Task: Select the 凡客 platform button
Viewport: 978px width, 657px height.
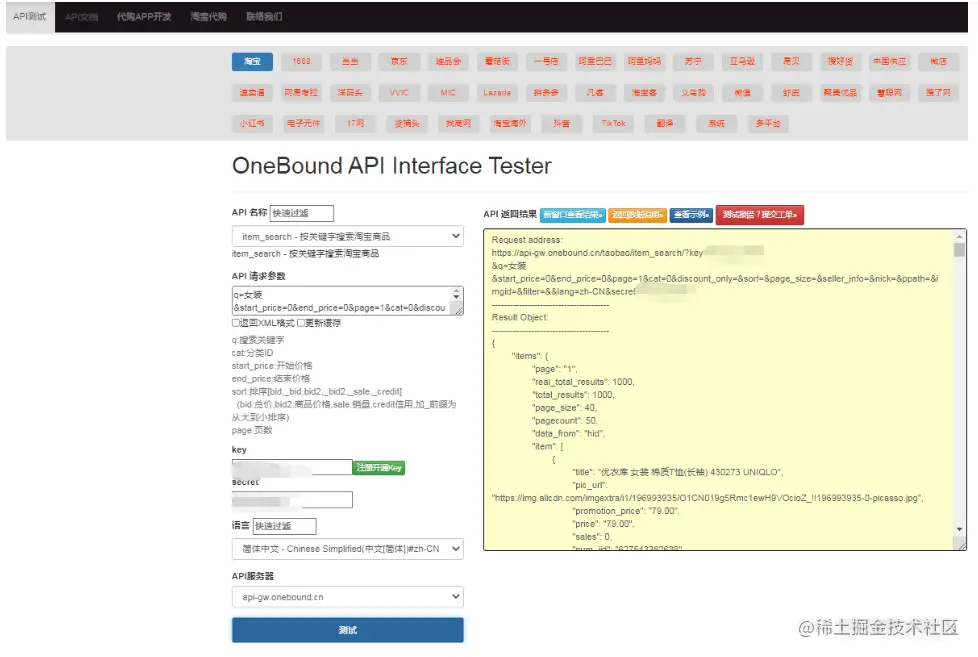Action: tap(595, 92)
